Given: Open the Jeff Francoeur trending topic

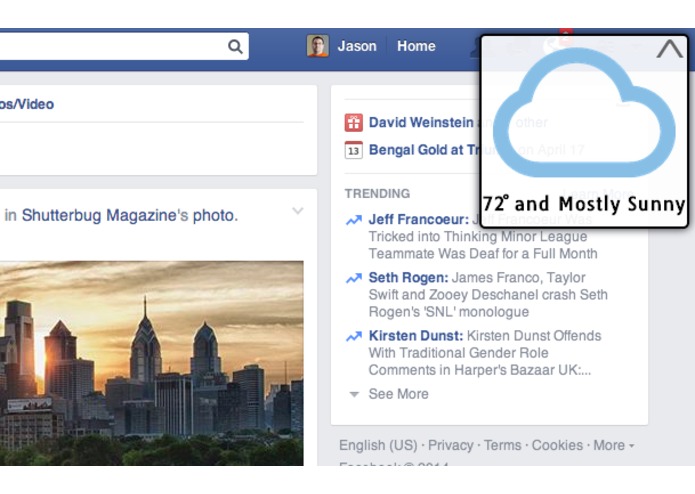Looking at the screenshot, I should pyautogui.click(x=419, y=219).
